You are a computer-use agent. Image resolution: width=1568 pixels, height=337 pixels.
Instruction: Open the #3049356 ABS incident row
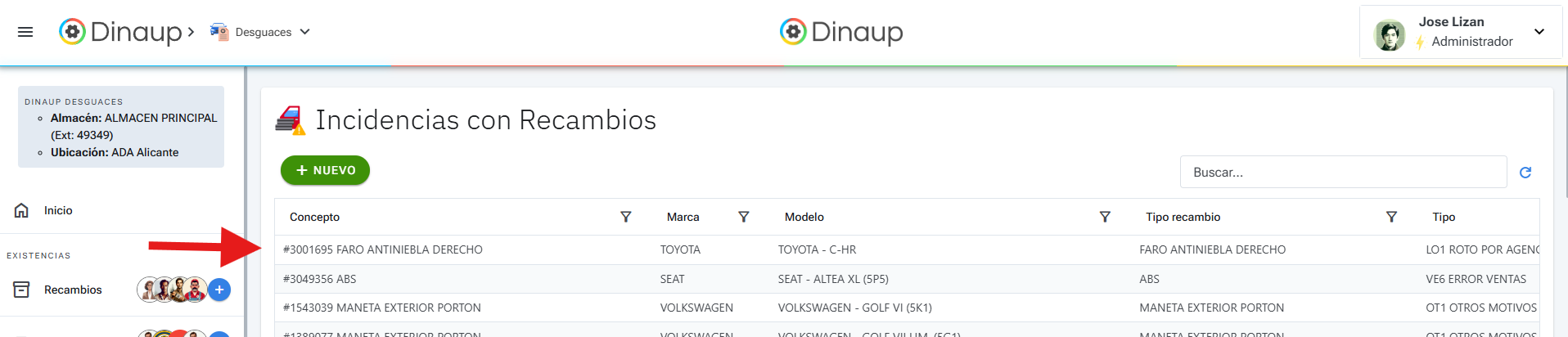[x=320, y=279]
